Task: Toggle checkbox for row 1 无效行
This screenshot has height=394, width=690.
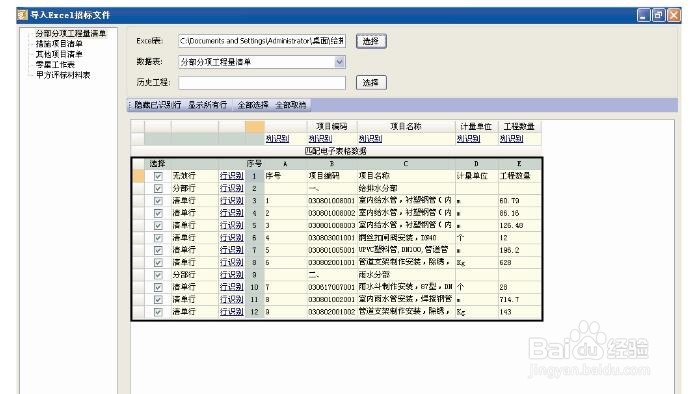Action: coord(158,176)
